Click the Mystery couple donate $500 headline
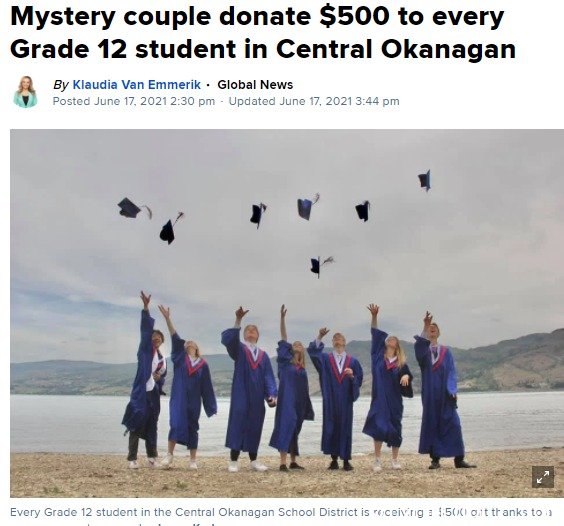The height and width of the screenshot is (526, 564). point(263,32)
